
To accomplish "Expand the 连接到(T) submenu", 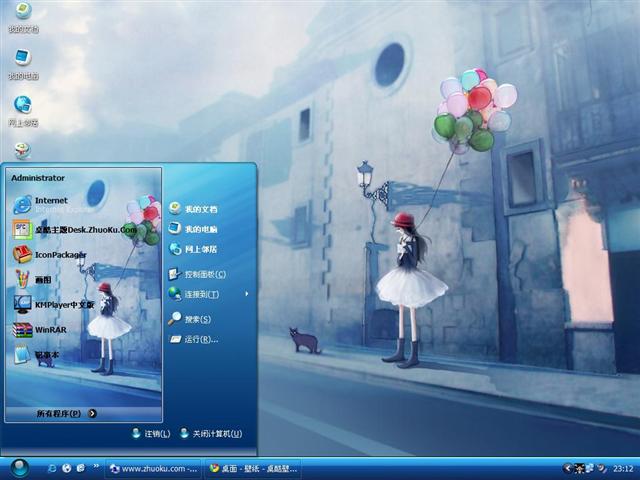I will coord(207,294).
